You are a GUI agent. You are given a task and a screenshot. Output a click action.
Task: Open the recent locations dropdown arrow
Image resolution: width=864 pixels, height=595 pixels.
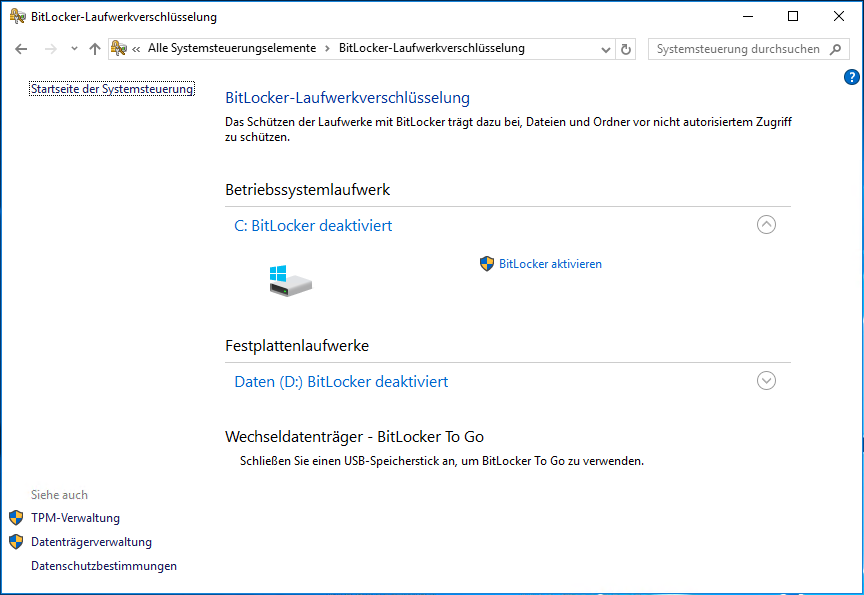coord(74,49)
